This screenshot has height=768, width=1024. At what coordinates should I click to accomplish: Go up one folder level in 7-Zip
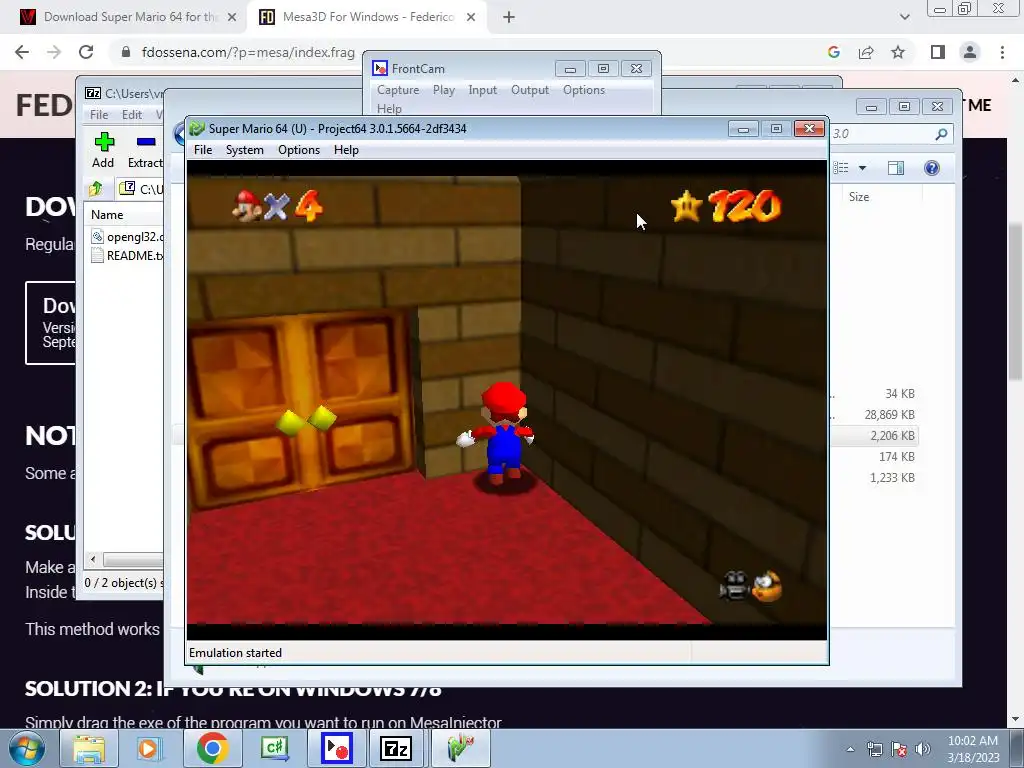tap(96, 189)
